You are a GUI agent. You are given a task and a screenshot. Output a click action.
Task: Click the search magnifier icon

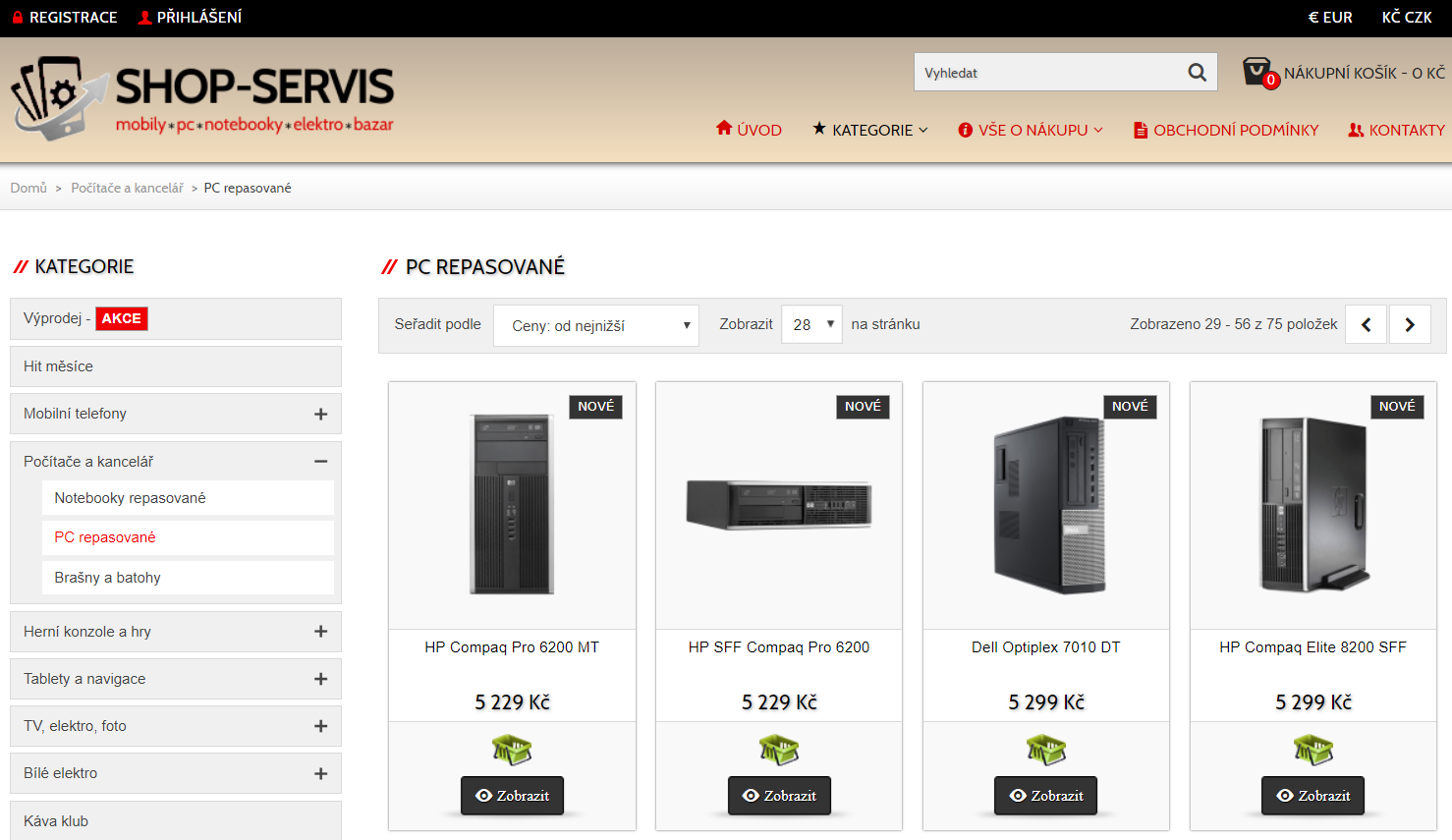click(1197, 72)
